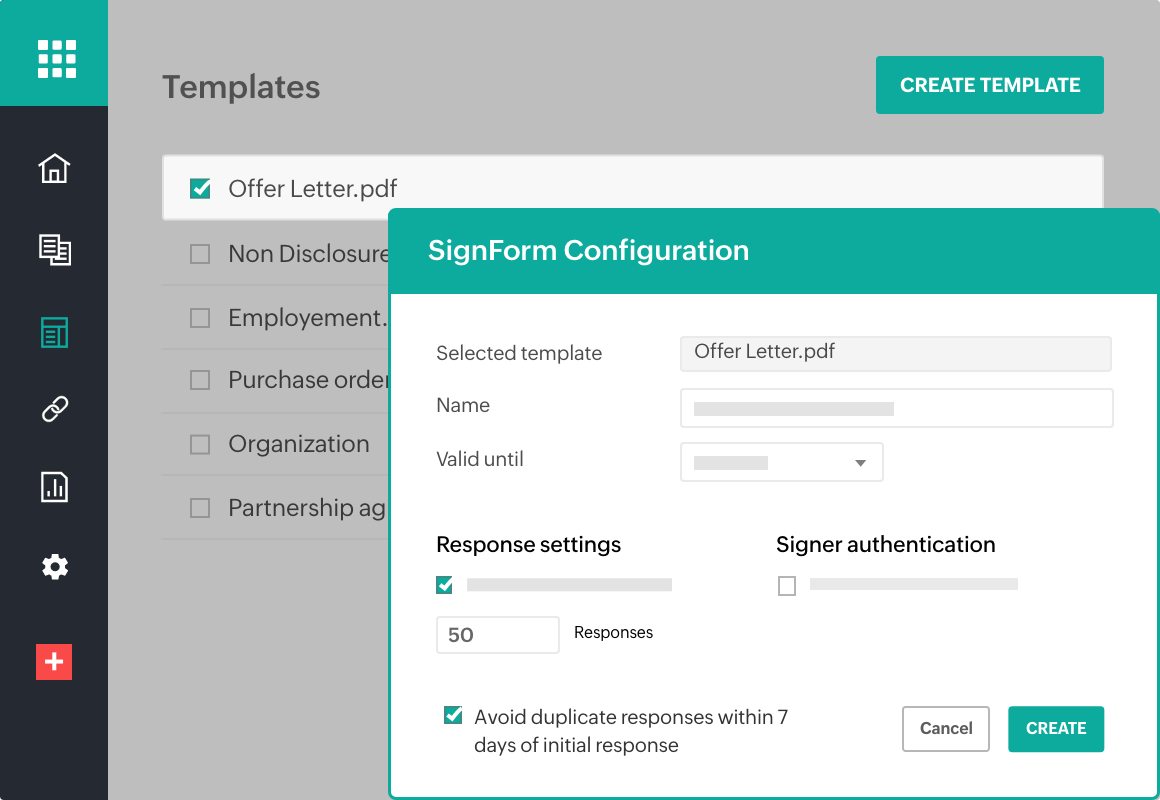Open Settings gear in sidebar
Screen dimensions: 1160x800
(x=54, y=567)
